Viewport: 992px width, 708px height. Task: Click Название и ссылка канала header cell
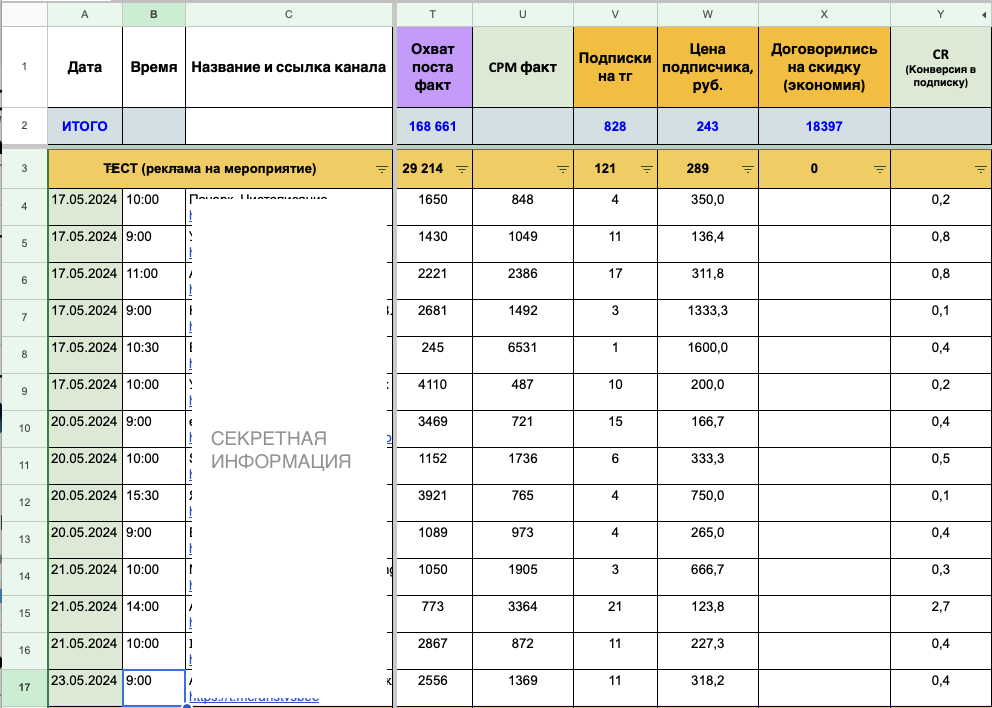288,66
